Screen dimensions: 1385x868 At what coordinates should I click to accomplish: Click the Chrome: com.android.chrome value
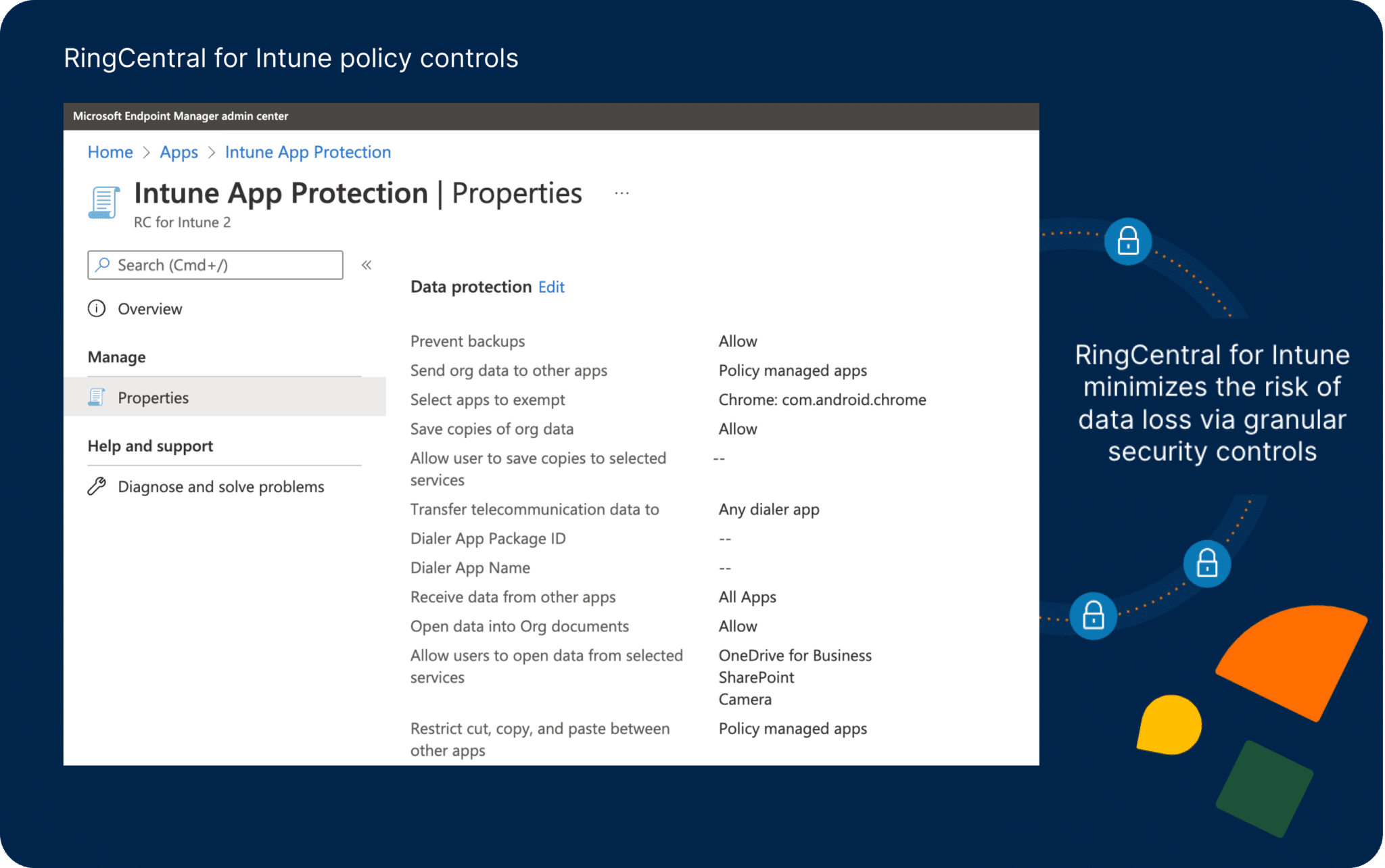822,400
